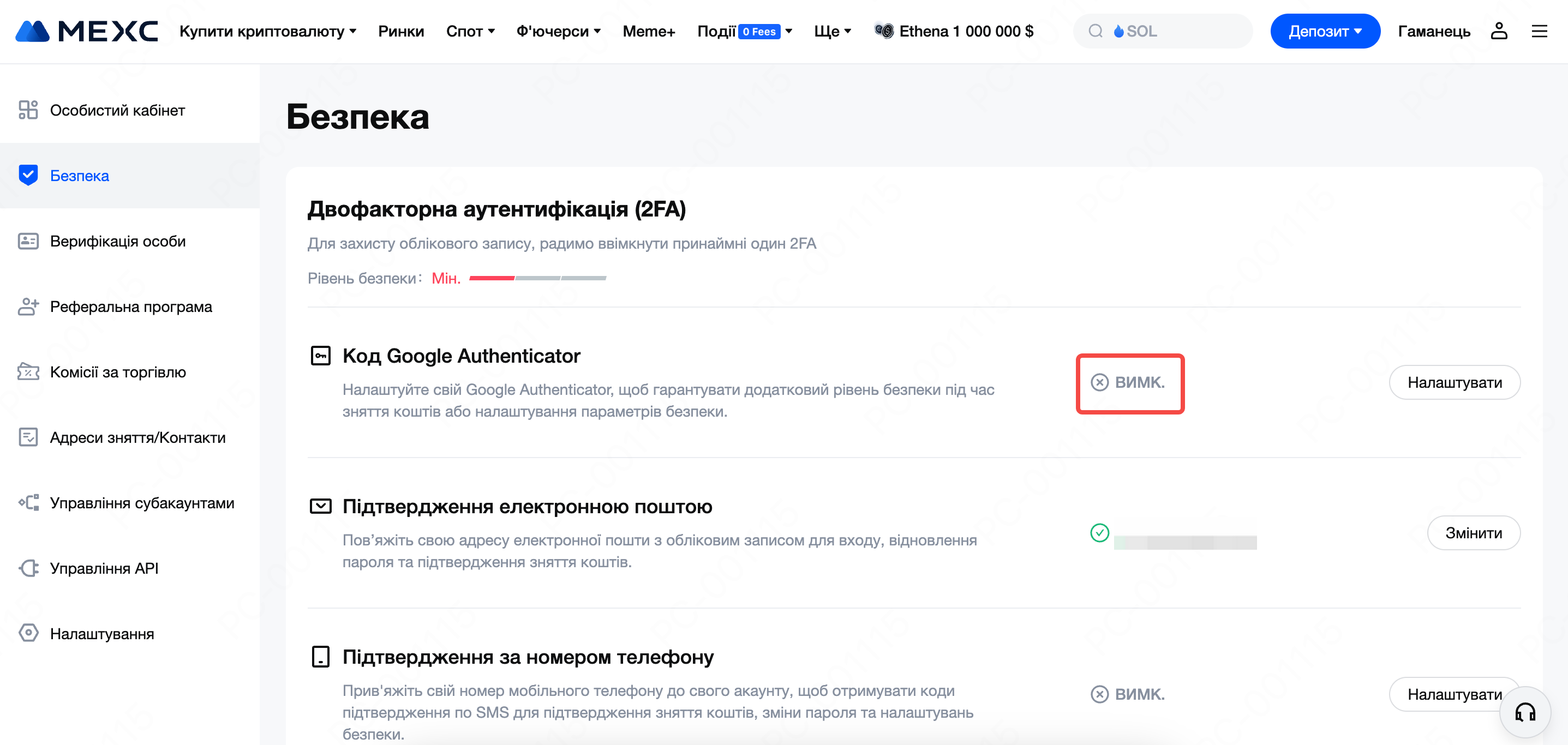1568x745 pixels.
Task: Open Особистий кабінет in sidebar
Action: [x=130, y=110]
